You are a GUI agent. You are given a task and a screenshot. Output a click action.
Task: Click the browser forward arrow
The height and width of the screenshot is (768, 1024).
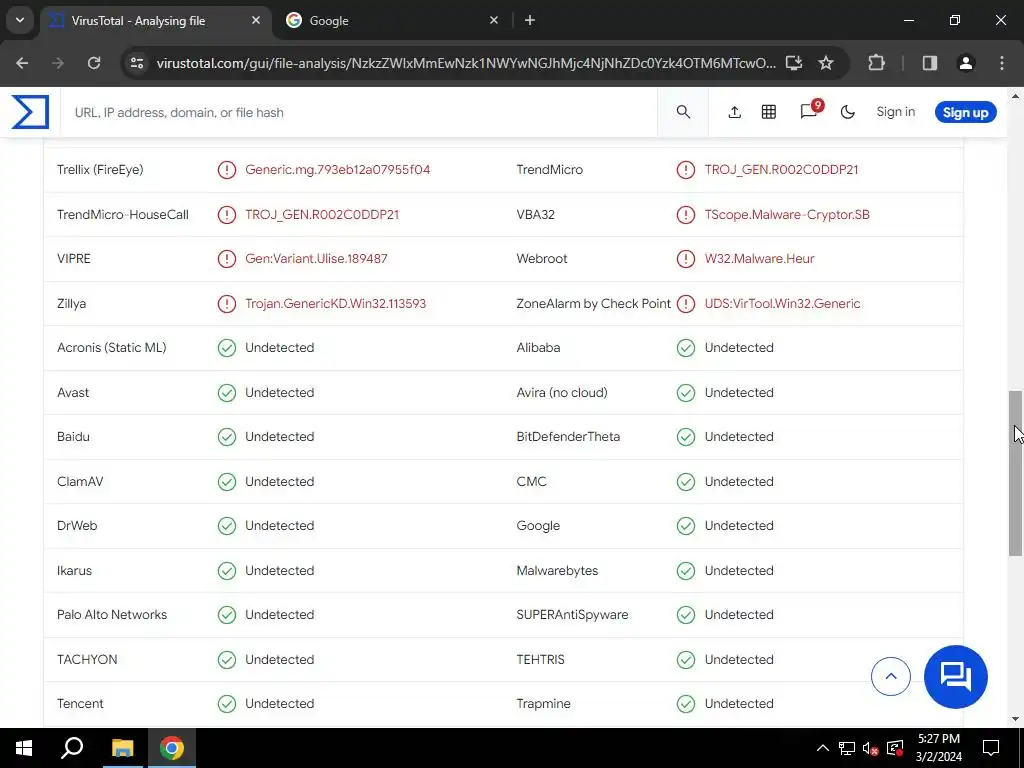[x=58, y=63]
